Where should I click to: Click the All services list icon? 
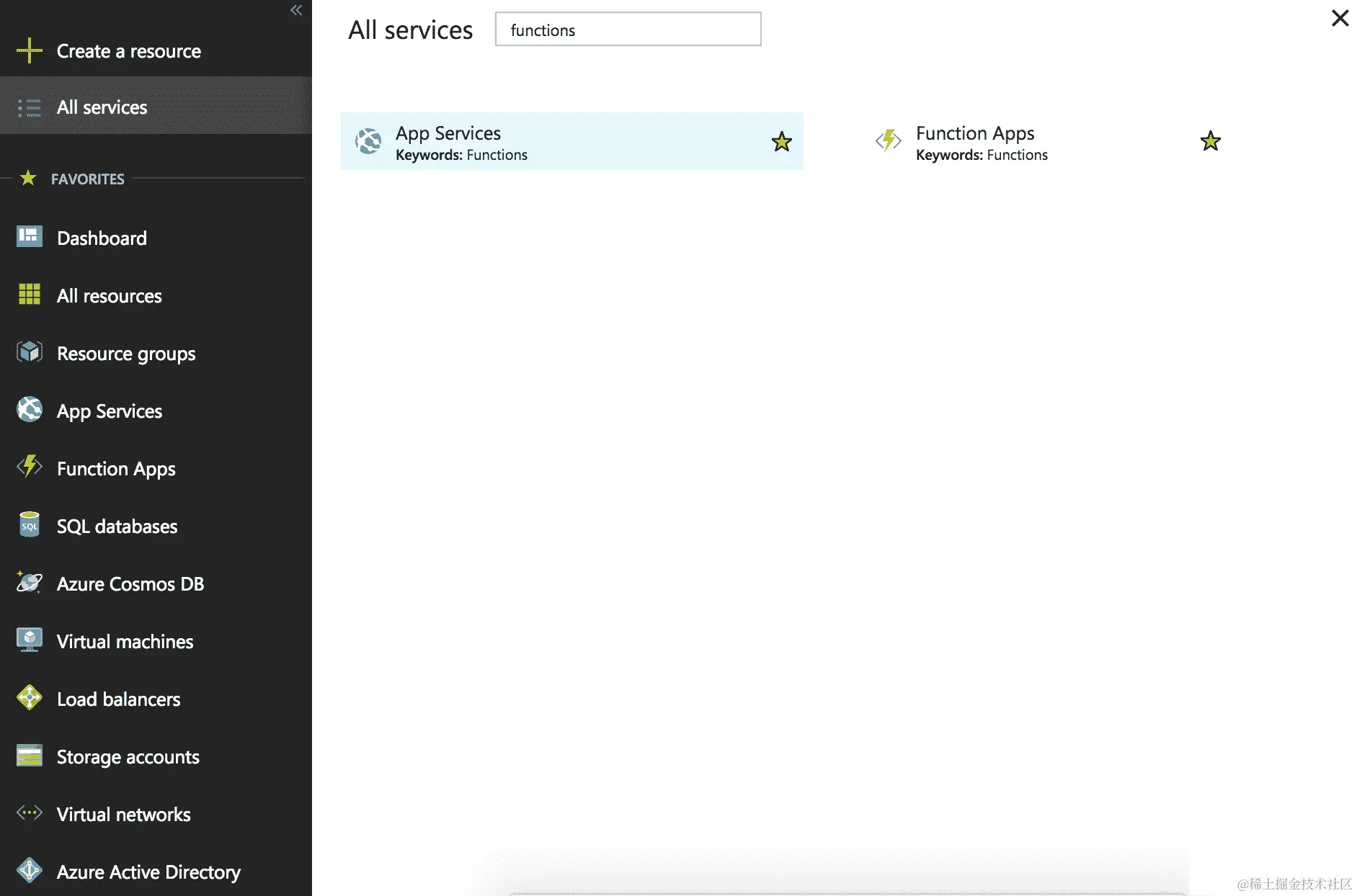(30, 108)
